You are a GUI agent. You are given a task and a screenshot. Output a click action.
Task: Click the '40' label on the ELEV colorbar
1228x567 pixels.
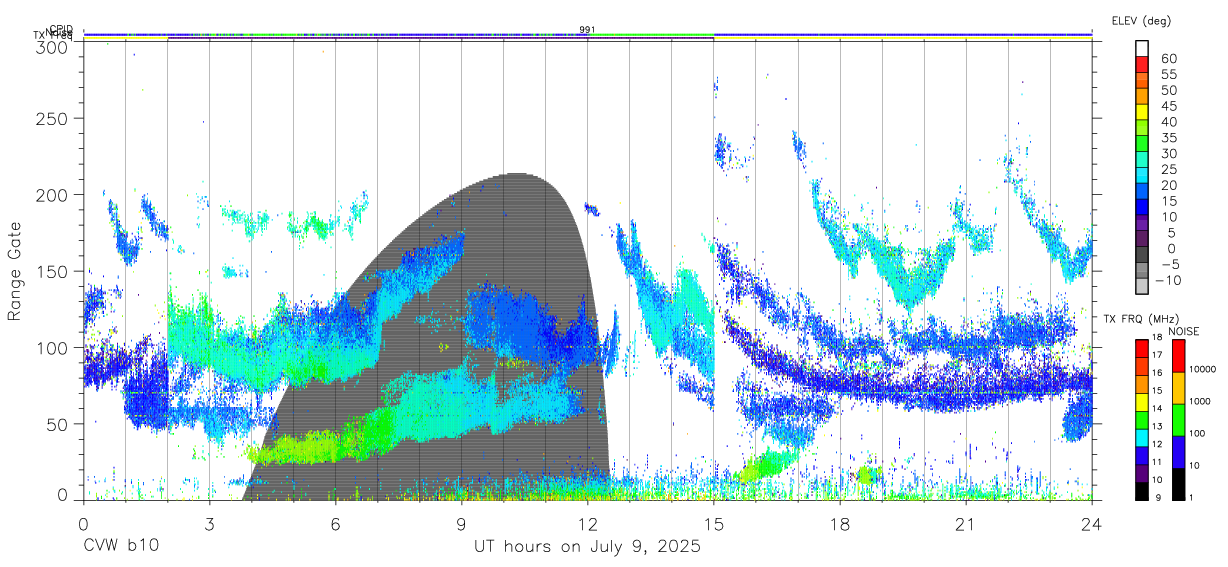[1168, 122]
